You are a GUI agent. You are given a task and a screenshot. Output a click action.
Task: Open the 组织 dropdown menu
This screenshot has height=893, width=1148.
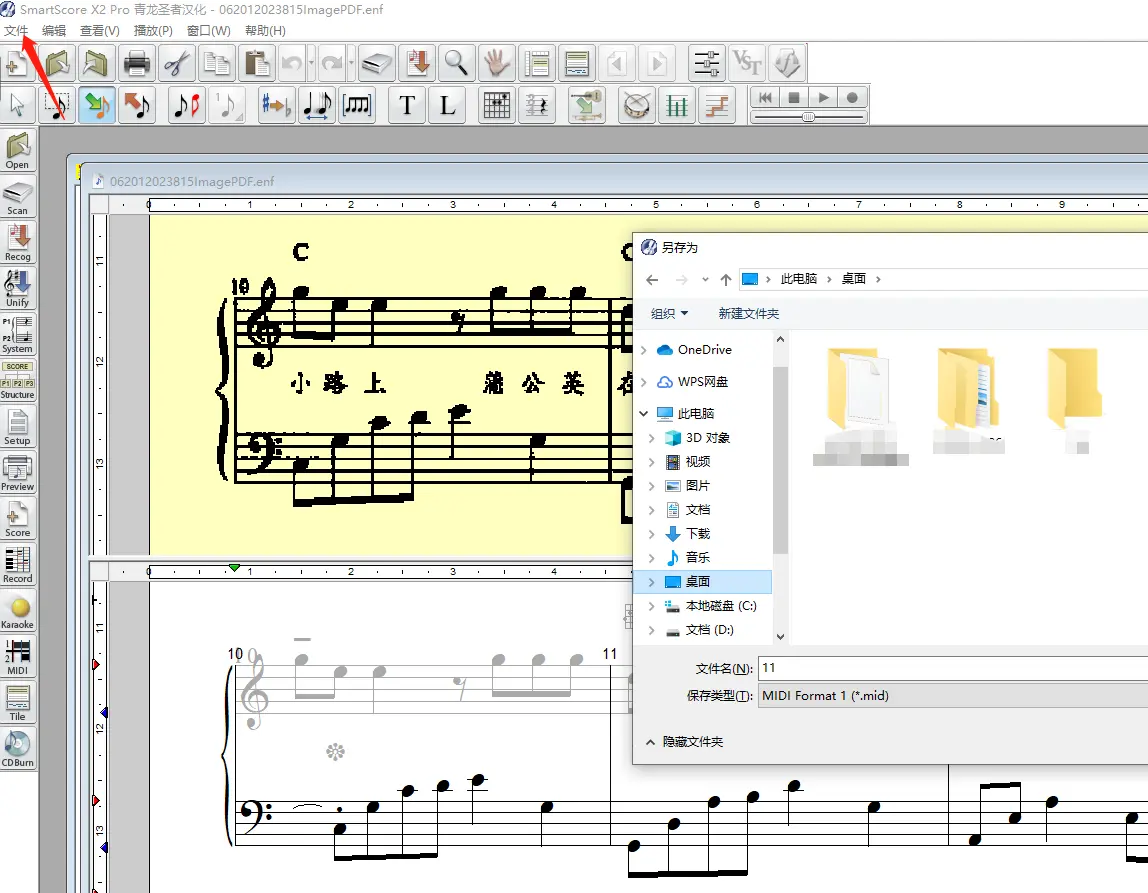(669, 314)
